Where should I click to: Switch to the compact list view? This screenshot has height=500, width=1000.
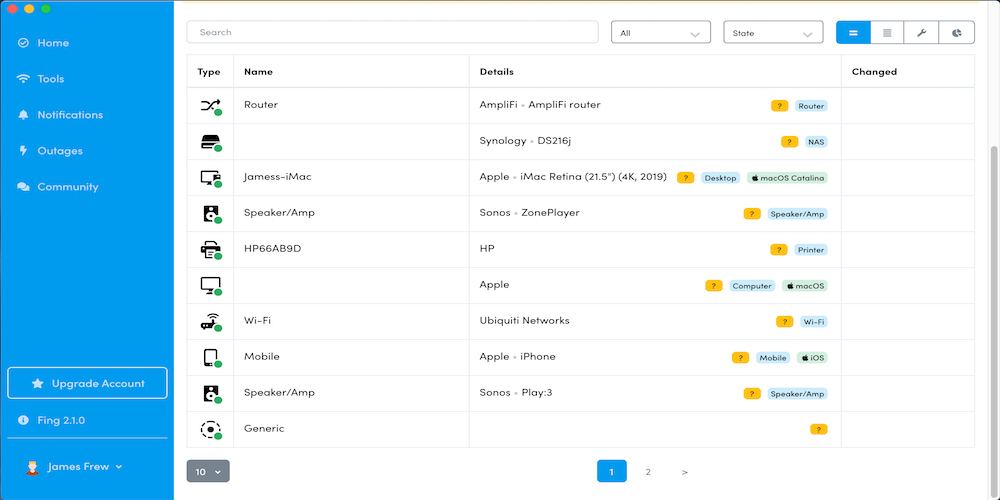[853, 33]
